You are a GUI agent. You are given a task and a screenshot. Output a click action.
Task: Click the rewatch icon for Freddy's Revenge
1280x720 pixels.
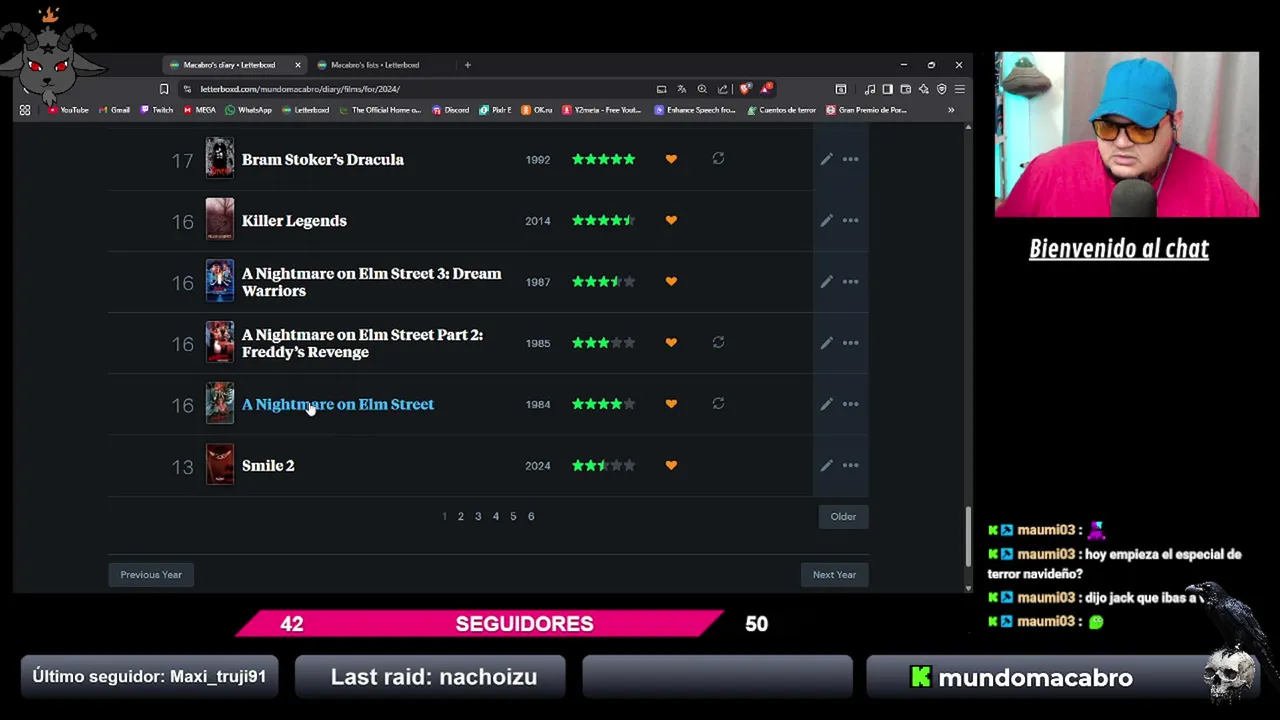point(718,342)
